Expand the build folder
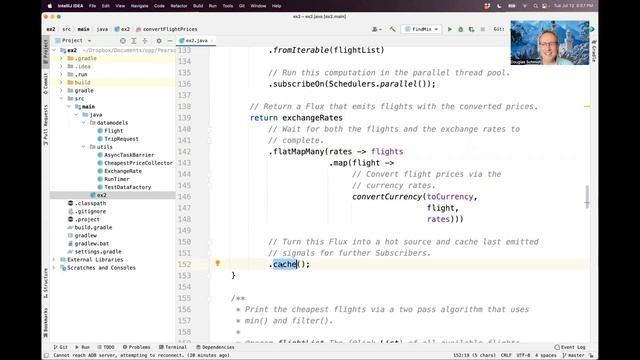 [x=61, y=82]
